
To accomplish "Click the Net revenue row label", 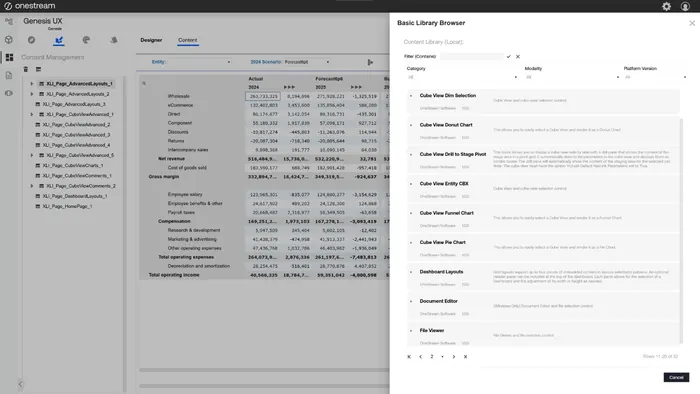I will point(171,159).
